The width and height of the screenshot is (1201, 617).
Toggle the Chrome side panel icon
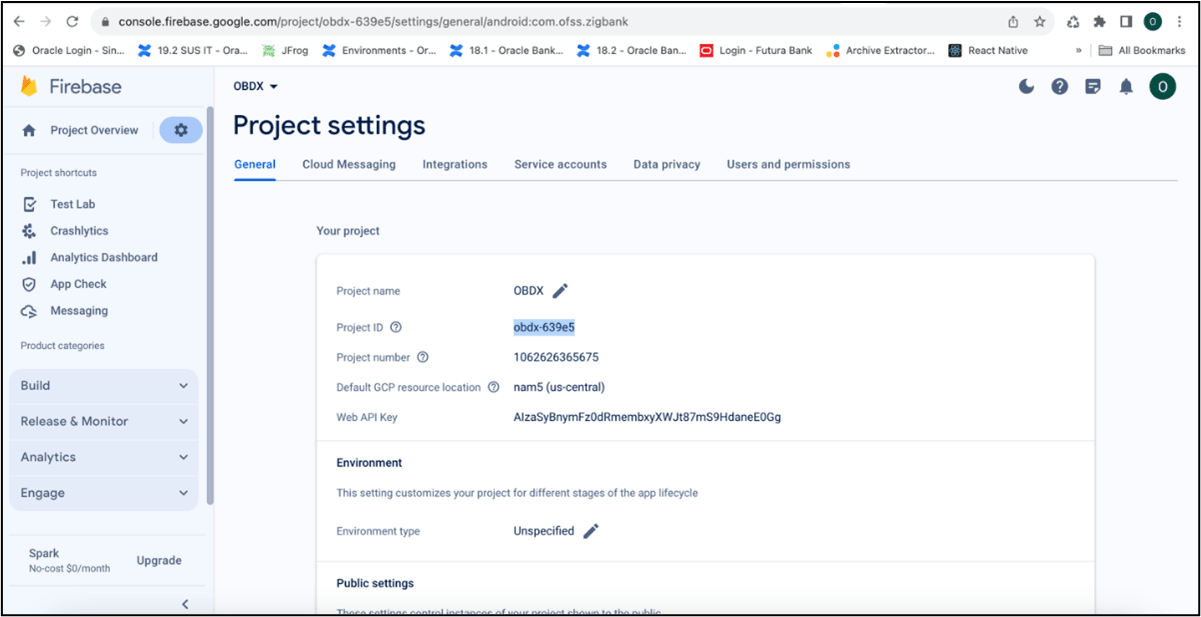click(1125, 21)
